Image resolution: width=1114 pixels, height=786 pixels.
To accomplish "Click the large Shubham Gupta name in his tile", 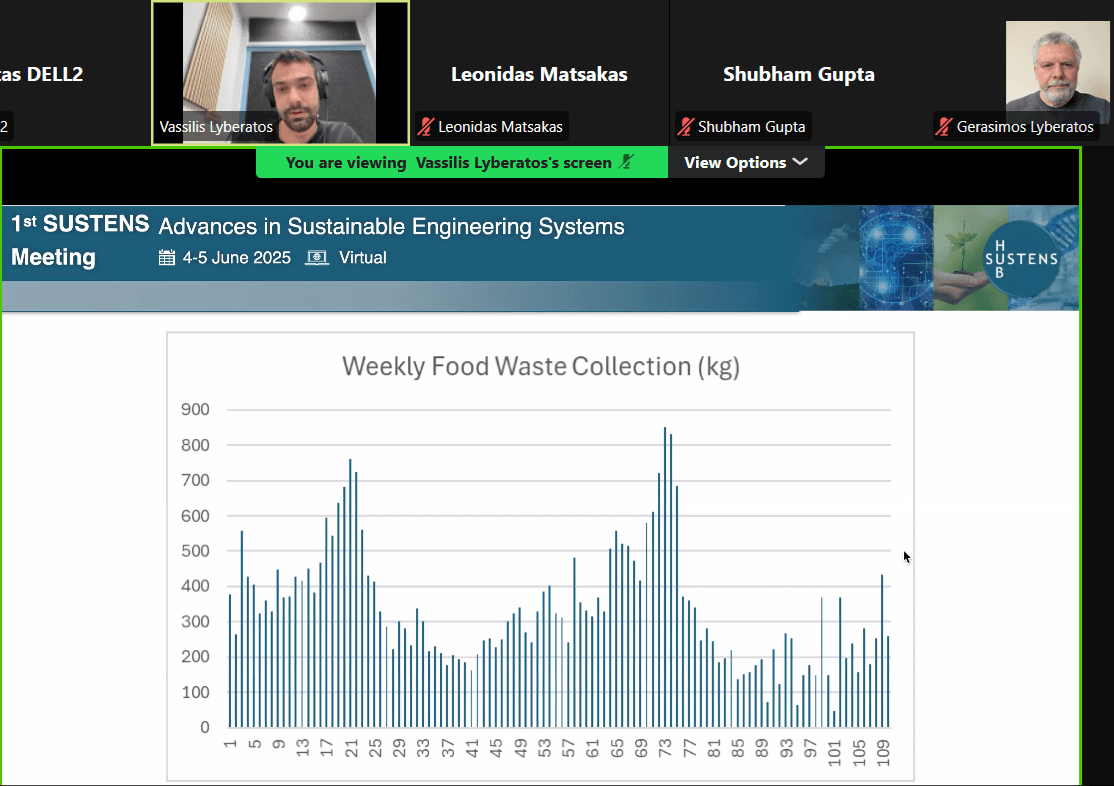I will pos(798,75).
